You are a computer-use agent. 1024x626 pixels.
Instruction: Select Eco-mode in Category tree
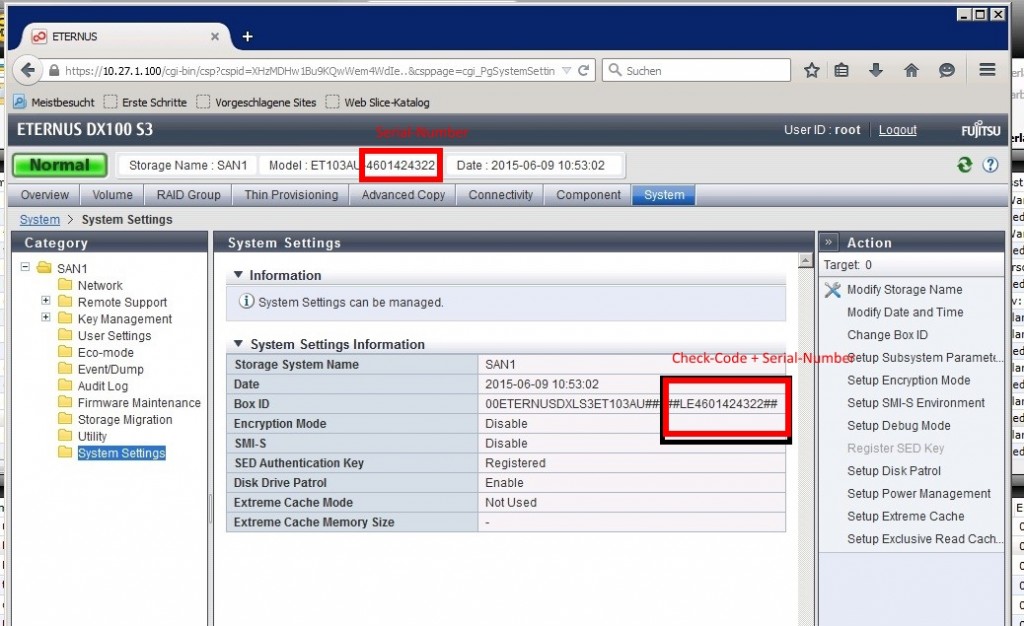pos(105,352)
